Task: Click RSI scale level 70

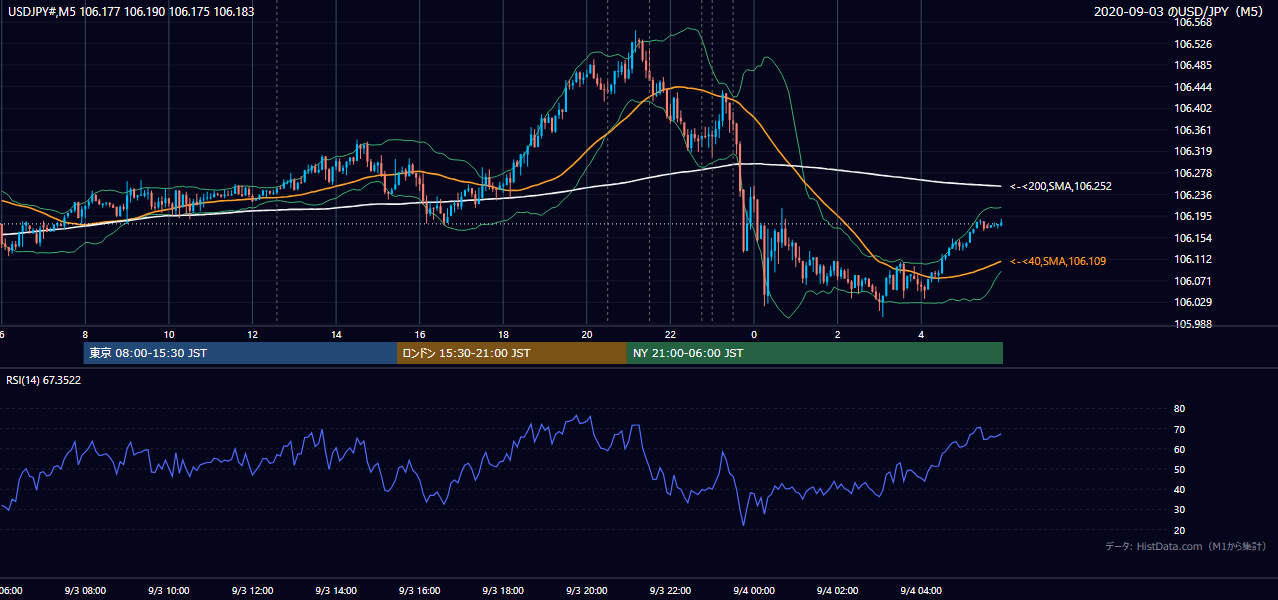Action: (1179, 429)
